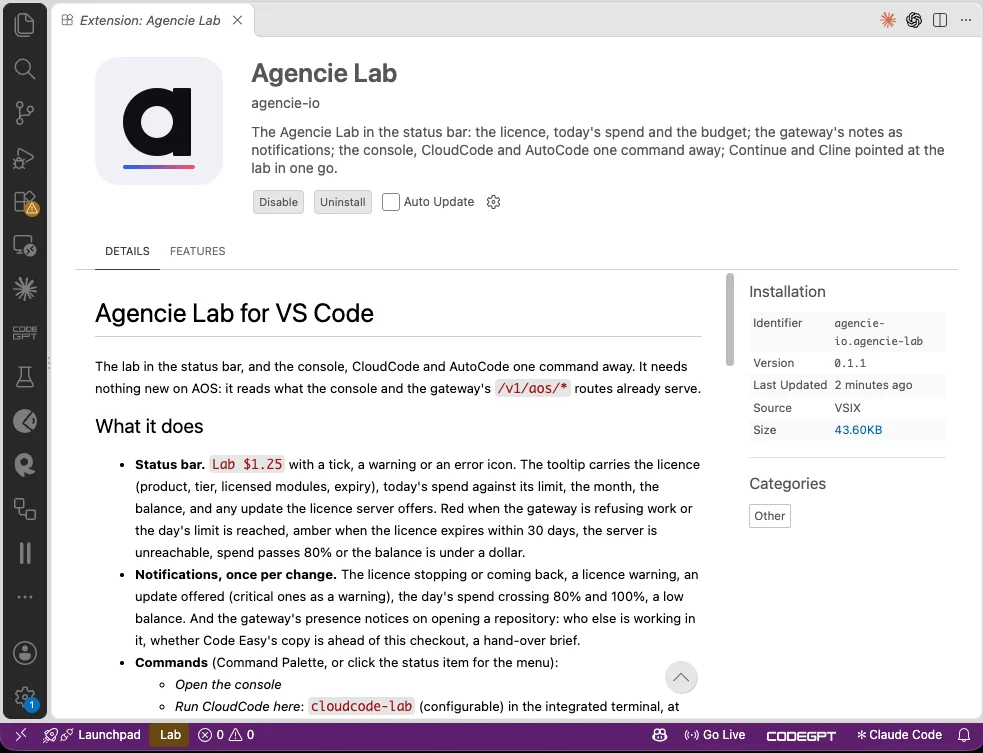Viewport: 983px width, 753px height.
Task: Select the Extension: Agencie Lab editor tab
Action: [x=150, y=21]
